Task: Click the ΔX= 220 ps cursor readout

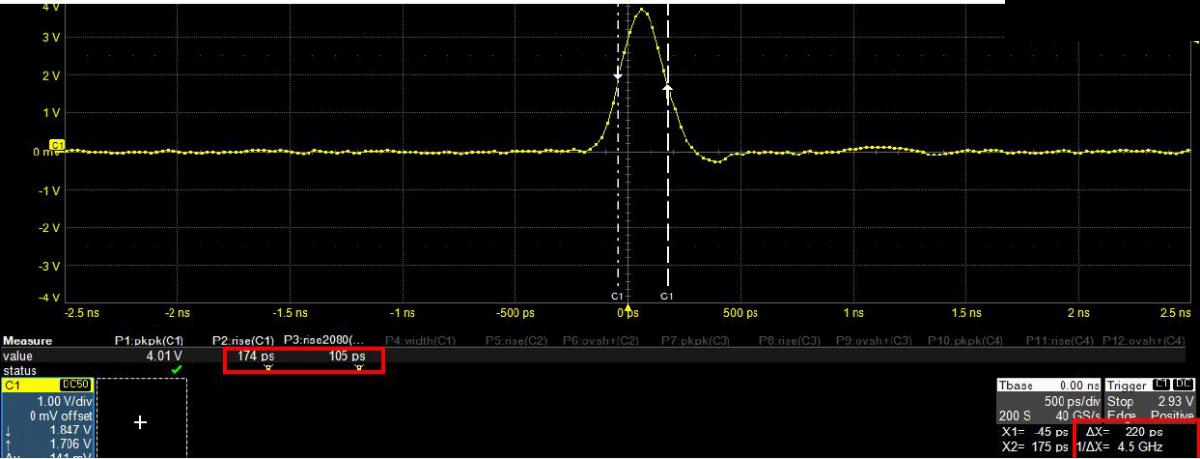Action: (1123, 432)
